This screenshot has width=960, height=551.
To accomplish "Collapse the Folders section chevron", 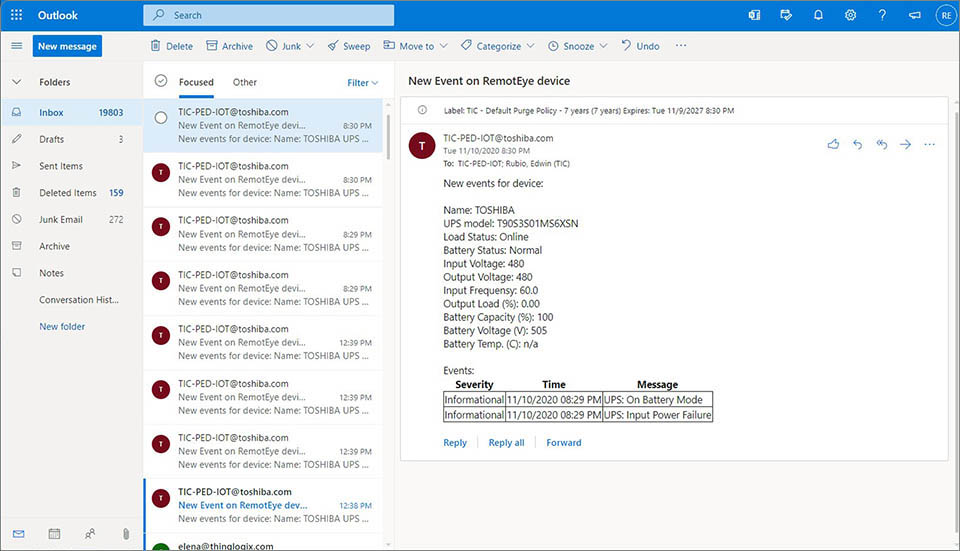I will [17, 82].
